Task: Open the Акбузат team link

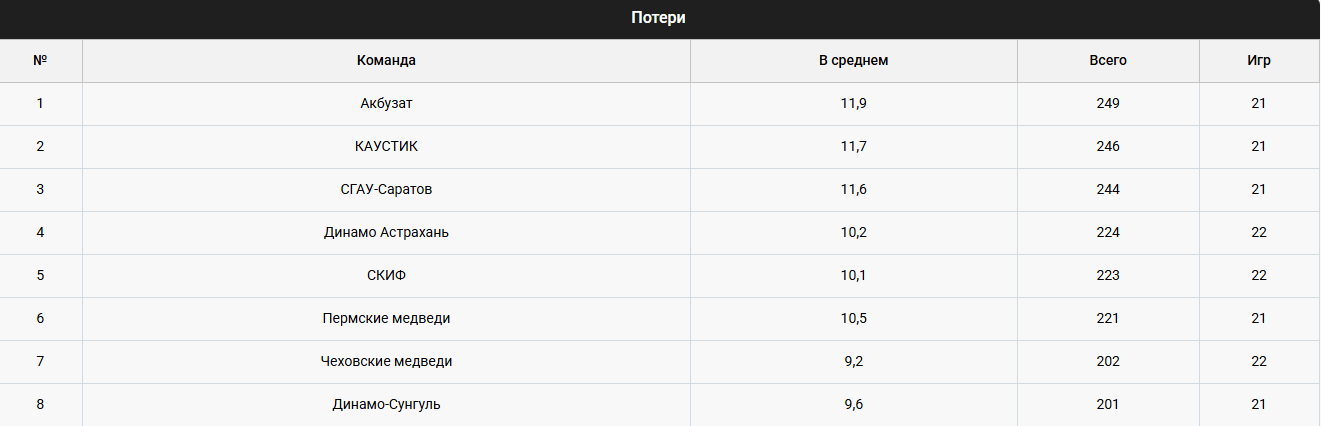Action: (386, 103)
